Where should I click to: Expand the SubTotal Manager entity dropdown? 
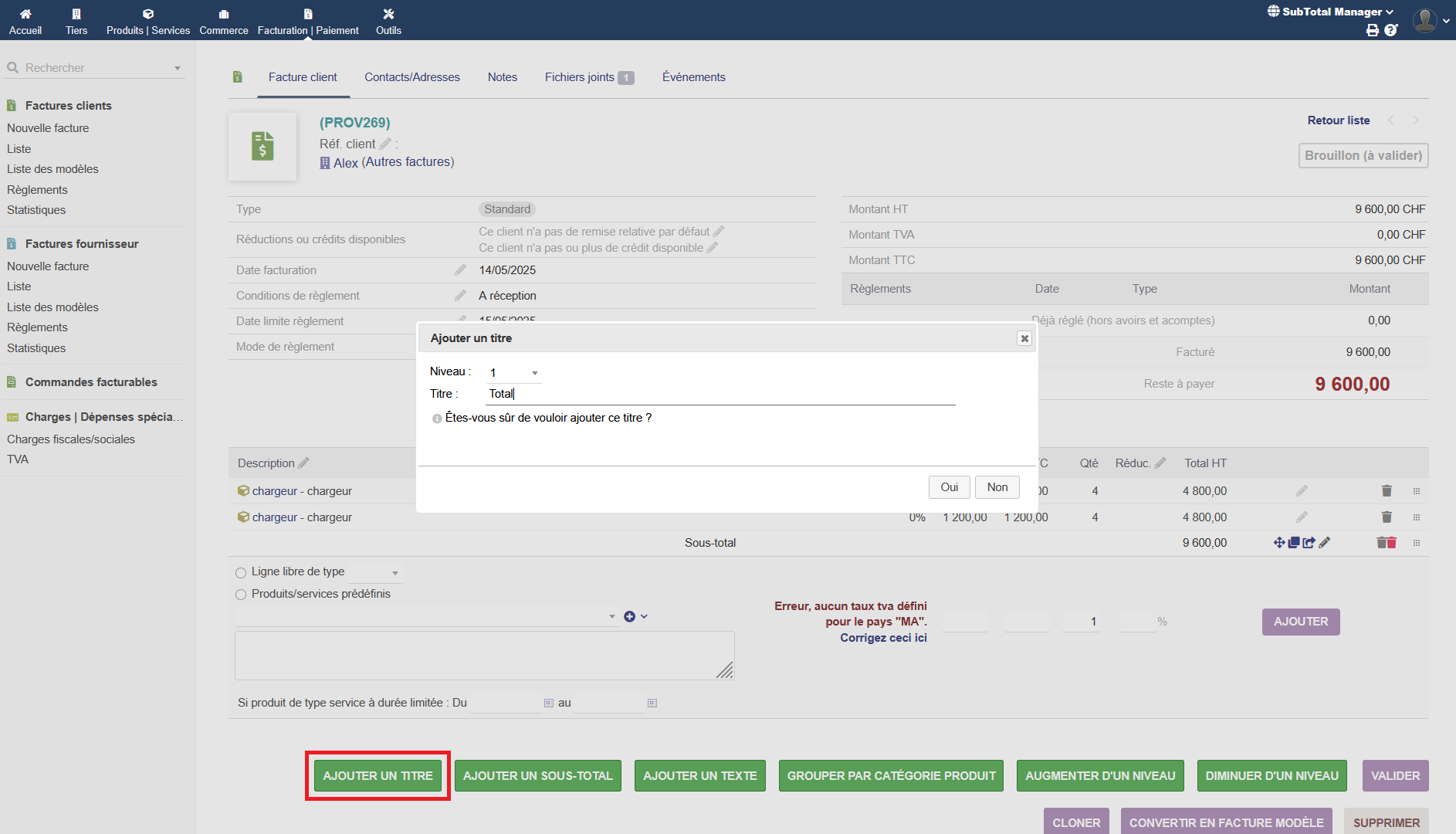click(x=1331, y=12)
